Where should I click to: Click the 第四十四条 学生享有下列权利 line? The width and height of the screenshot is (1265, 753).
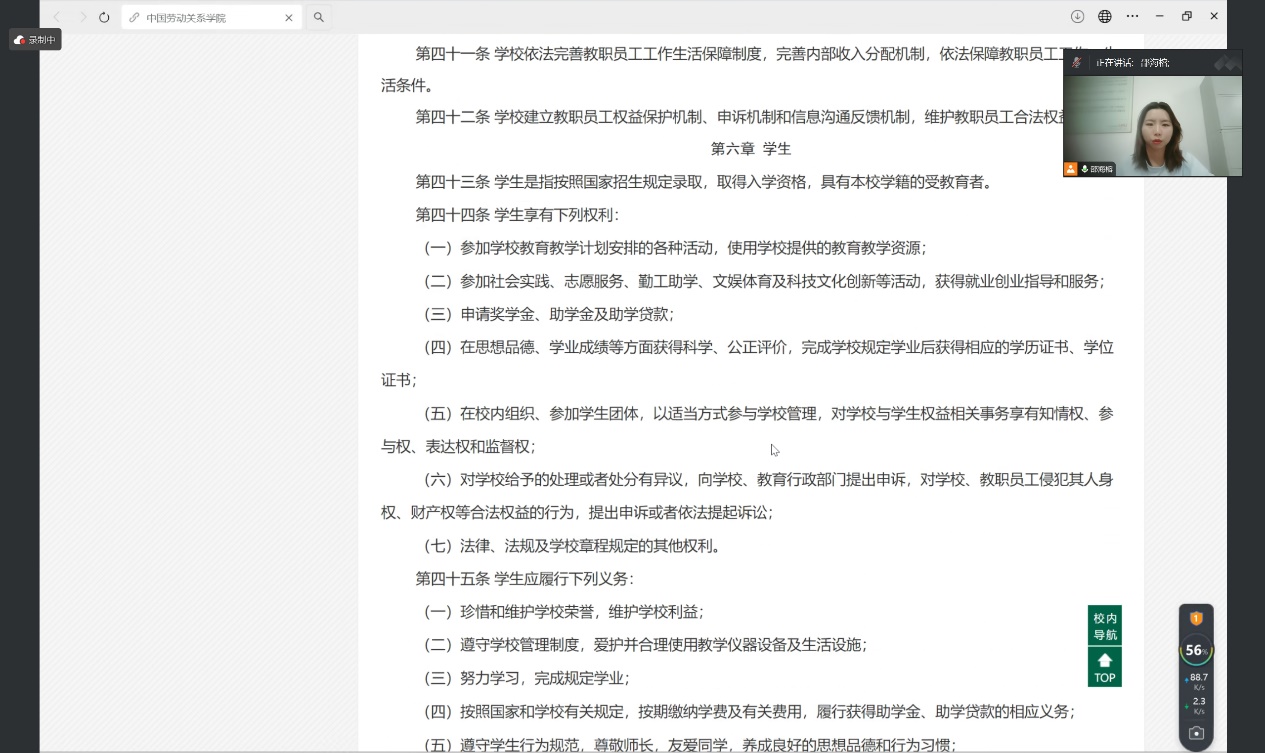tap(517, 215)
